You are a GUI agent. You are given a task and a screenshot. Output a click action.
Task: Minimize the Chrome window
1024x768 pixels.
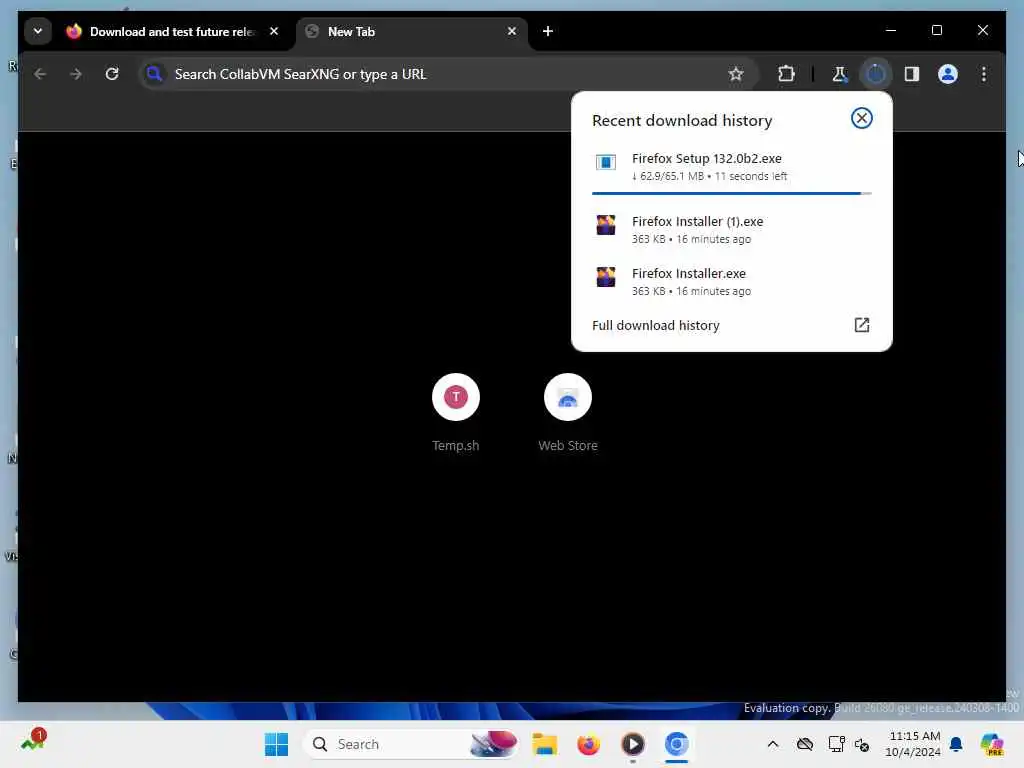[x=891, y=30]
